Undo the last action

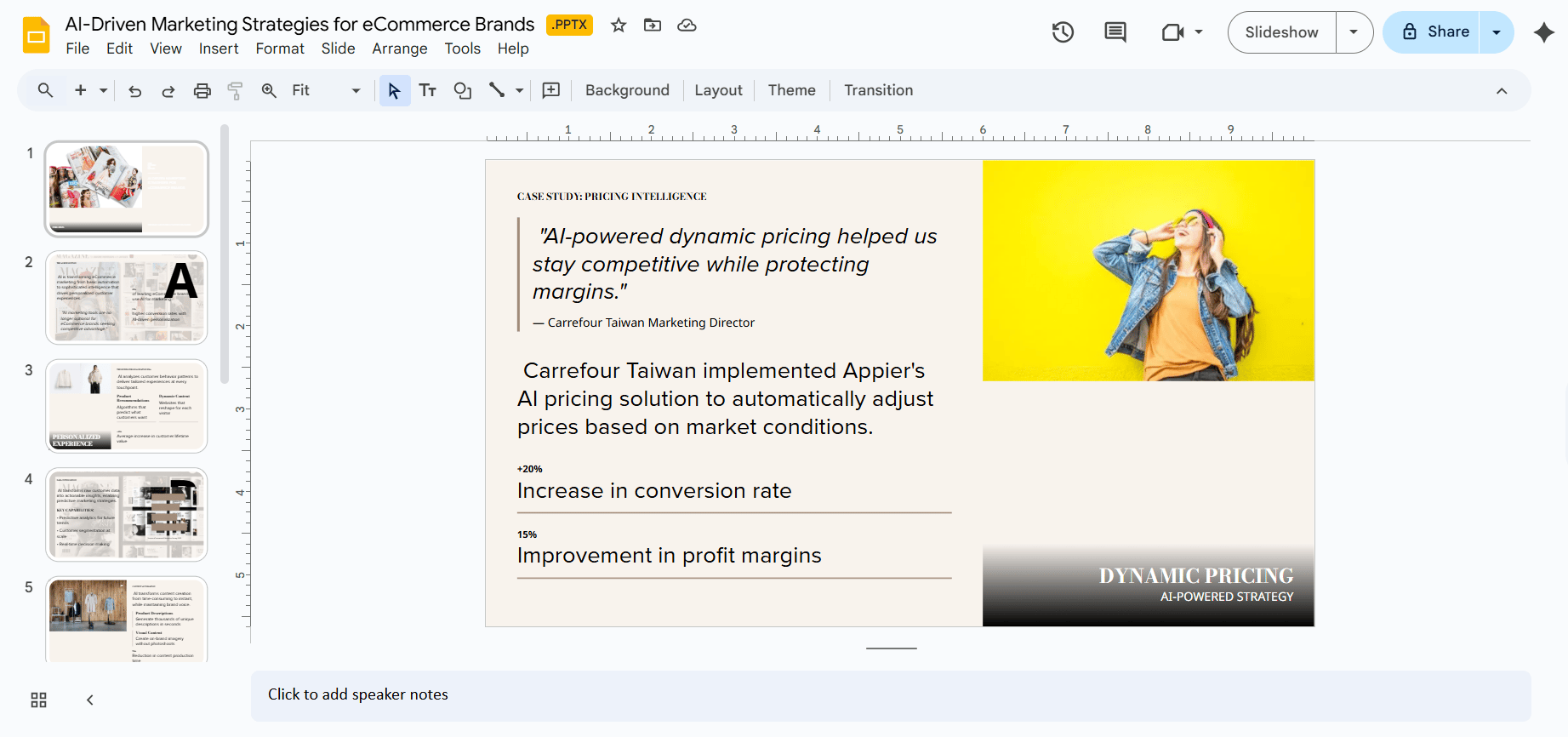click(134, 90)
